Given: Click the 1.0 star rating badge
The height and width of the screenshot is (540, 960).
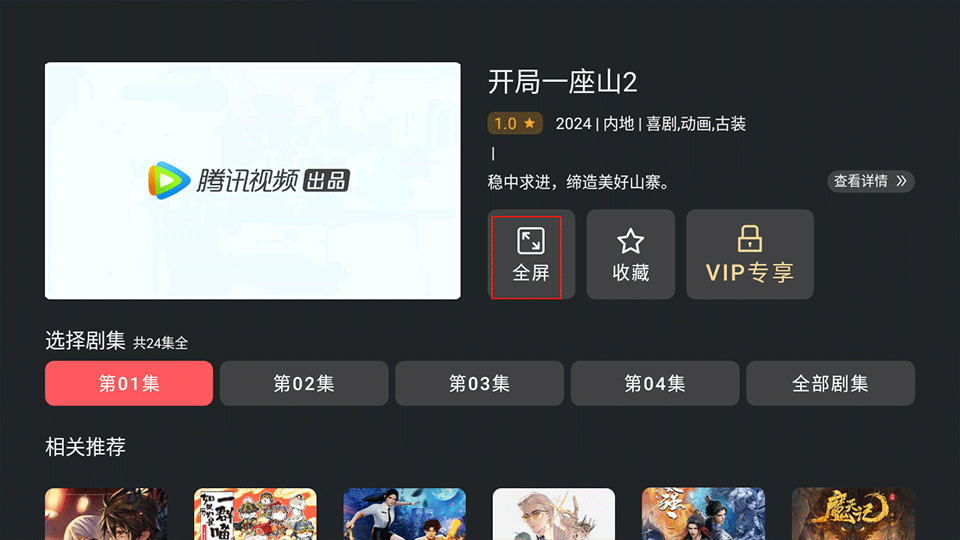Looking at the screenshot, I should (515, 124).
